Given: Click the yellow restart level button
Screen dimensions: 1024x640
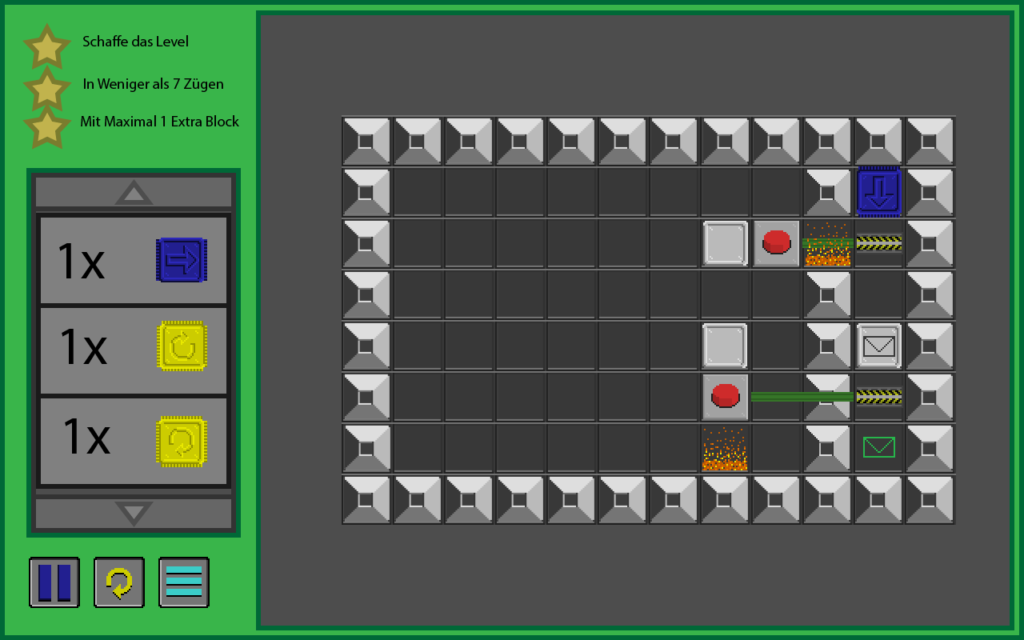Looking at the screenshot, I should (x=119, y=582).
